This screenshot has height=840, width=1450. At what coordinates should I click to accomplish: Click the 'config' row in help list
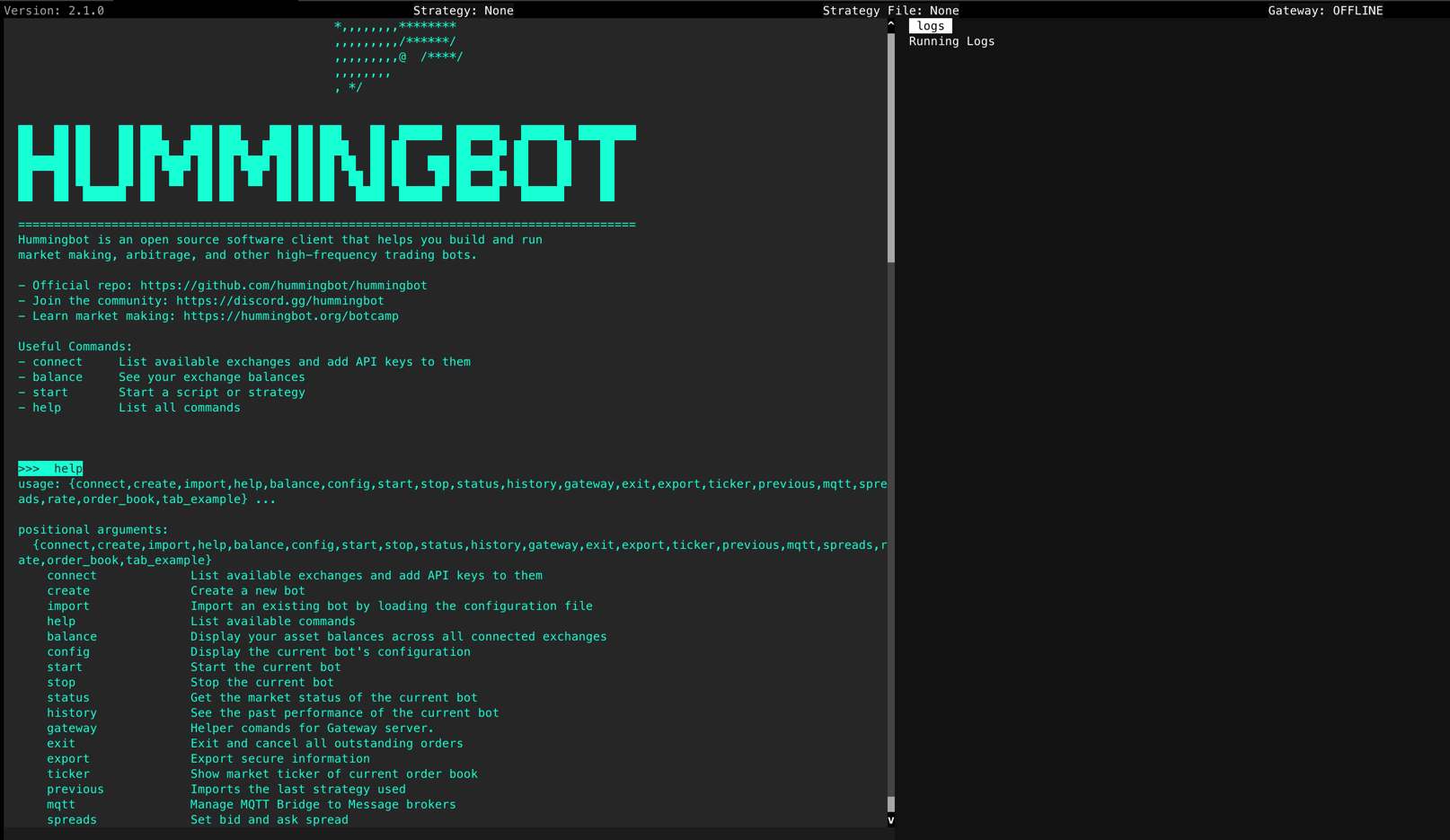259,652
